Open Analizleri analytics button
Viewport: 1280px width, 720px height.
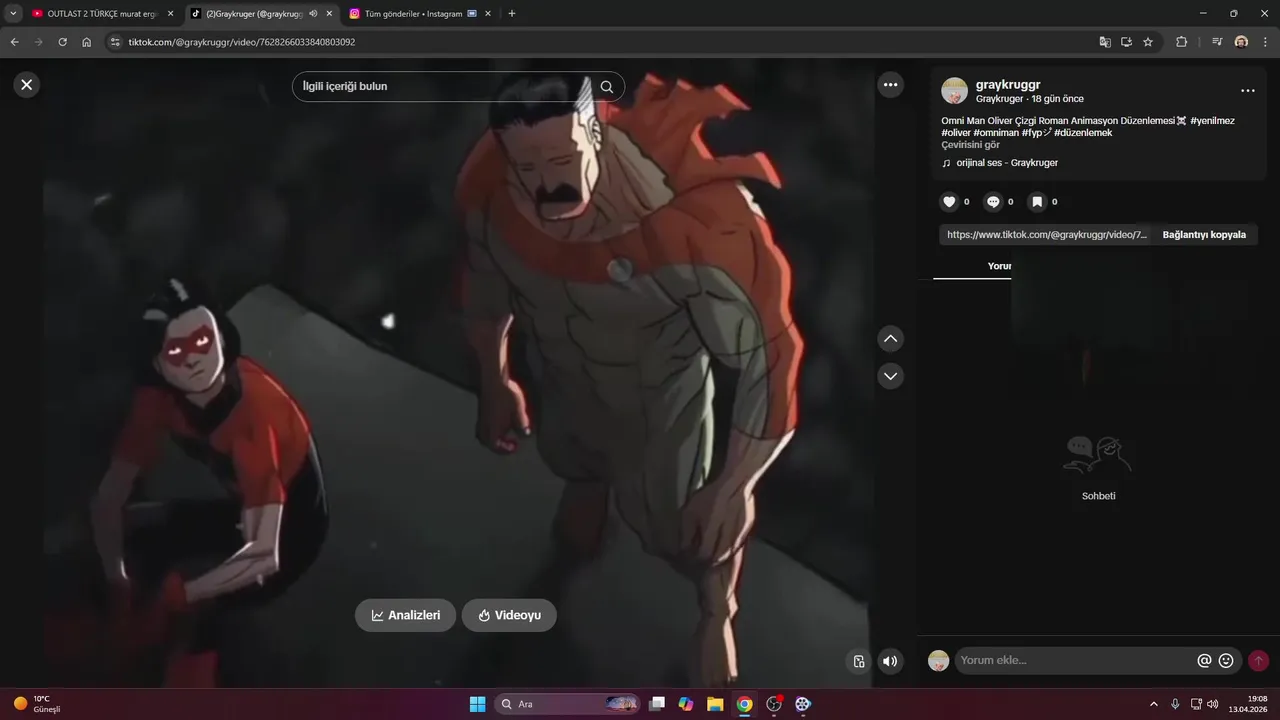[405, 615]
